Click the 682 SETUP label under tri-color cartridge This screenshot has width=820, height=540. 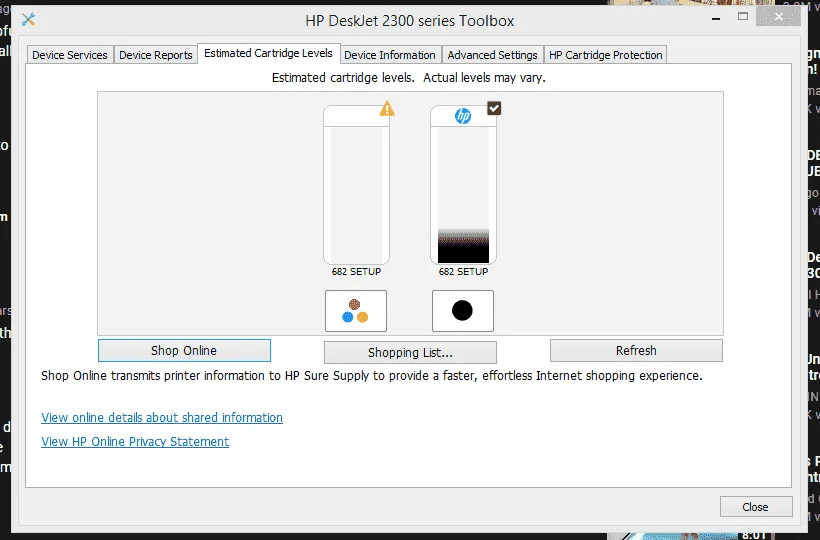tap(356, 271)
